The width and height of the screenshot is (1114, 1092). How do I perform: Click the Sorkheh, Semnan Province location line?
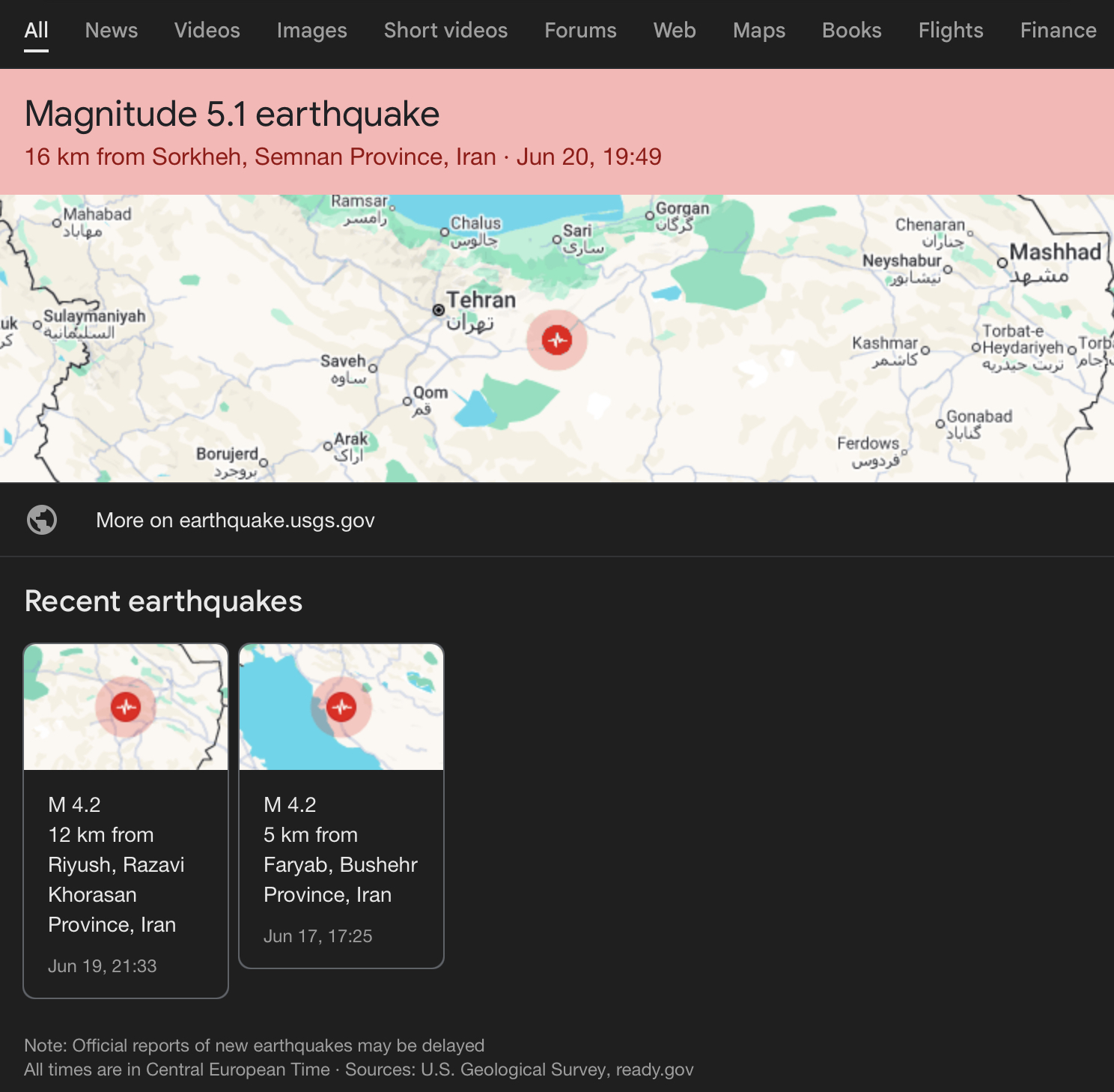[343, 157]
